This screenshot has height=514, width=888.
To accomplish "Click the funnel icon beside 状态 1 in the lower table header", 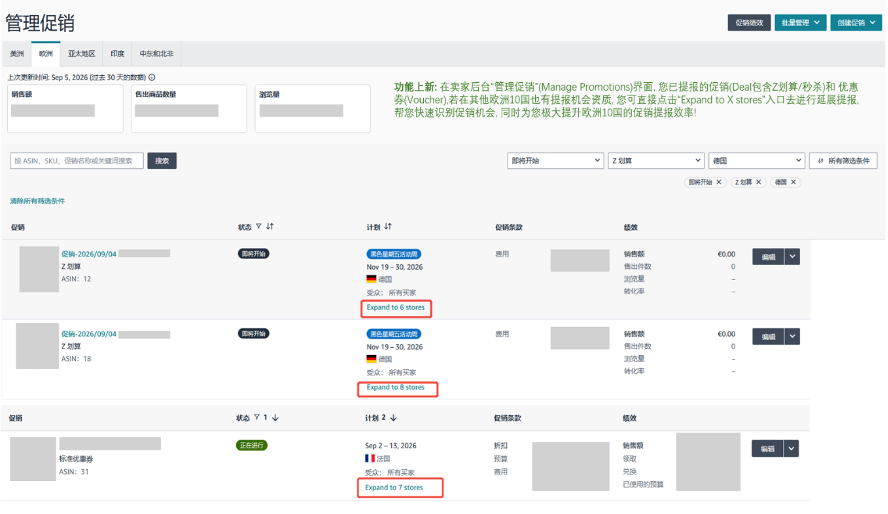I will coord(257,418).
